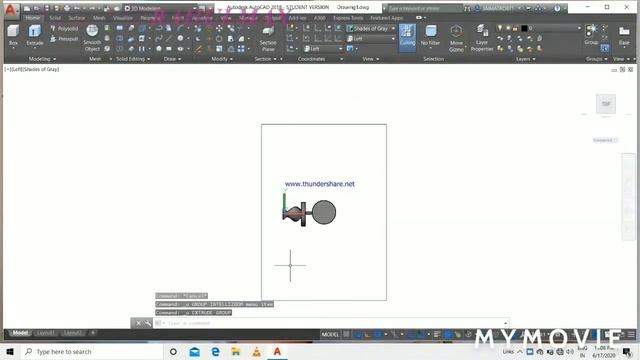Open Layer Properties manager
The width and height of the screenshot is (640, 360).
pos(482,38)
